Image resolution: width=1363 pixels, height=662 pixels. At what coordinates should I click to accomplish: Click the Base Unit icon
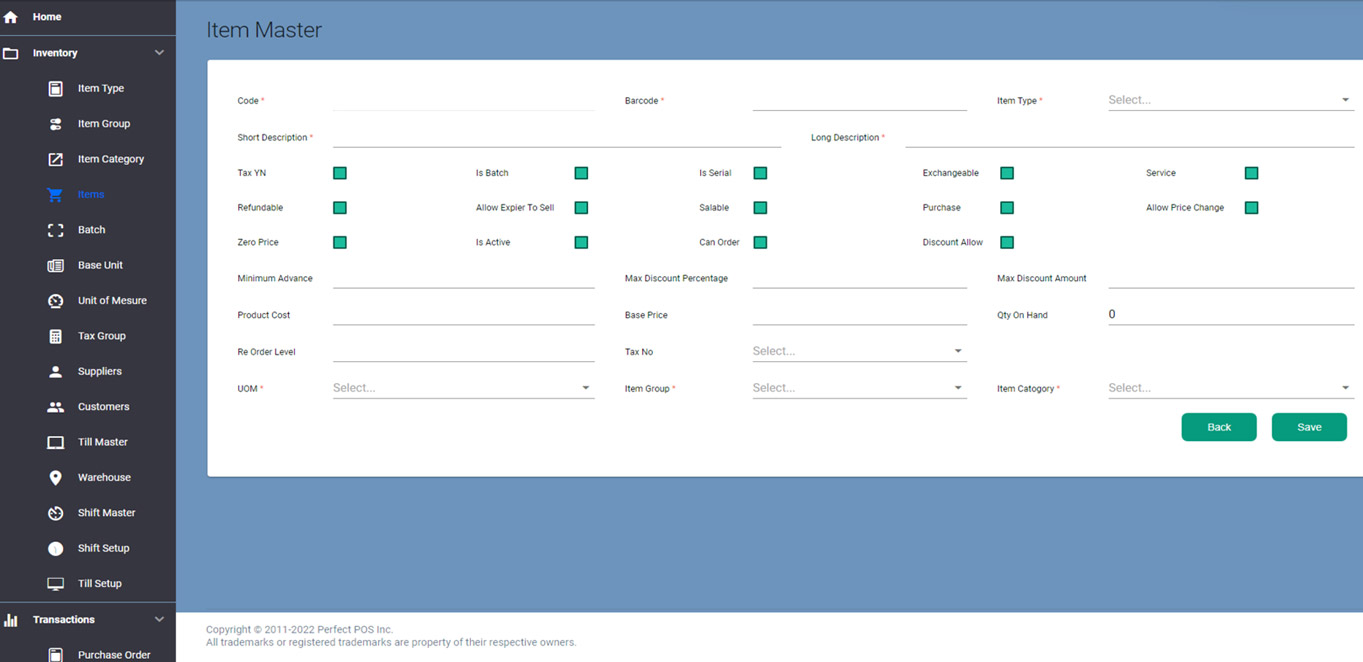point(56,265)
